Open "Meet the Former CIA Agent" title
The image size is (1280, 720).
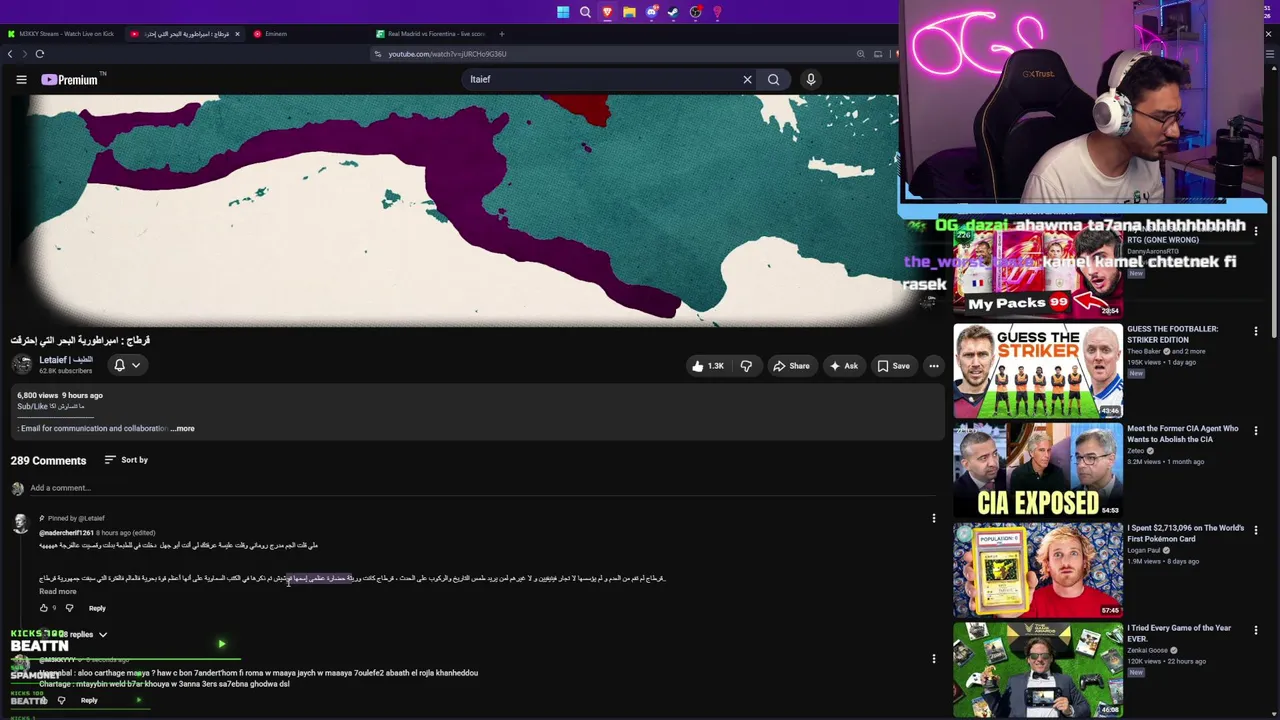[x=1182, y=434]
